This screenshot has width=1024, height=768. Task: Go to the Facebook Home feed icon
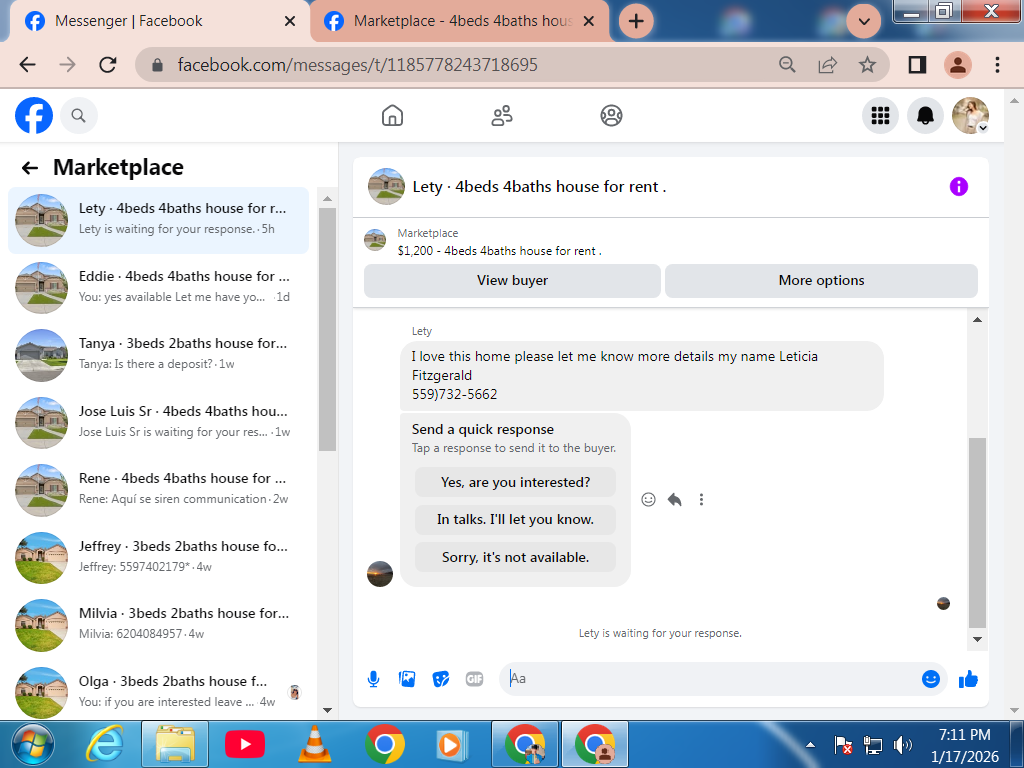[x=392, y=116]
